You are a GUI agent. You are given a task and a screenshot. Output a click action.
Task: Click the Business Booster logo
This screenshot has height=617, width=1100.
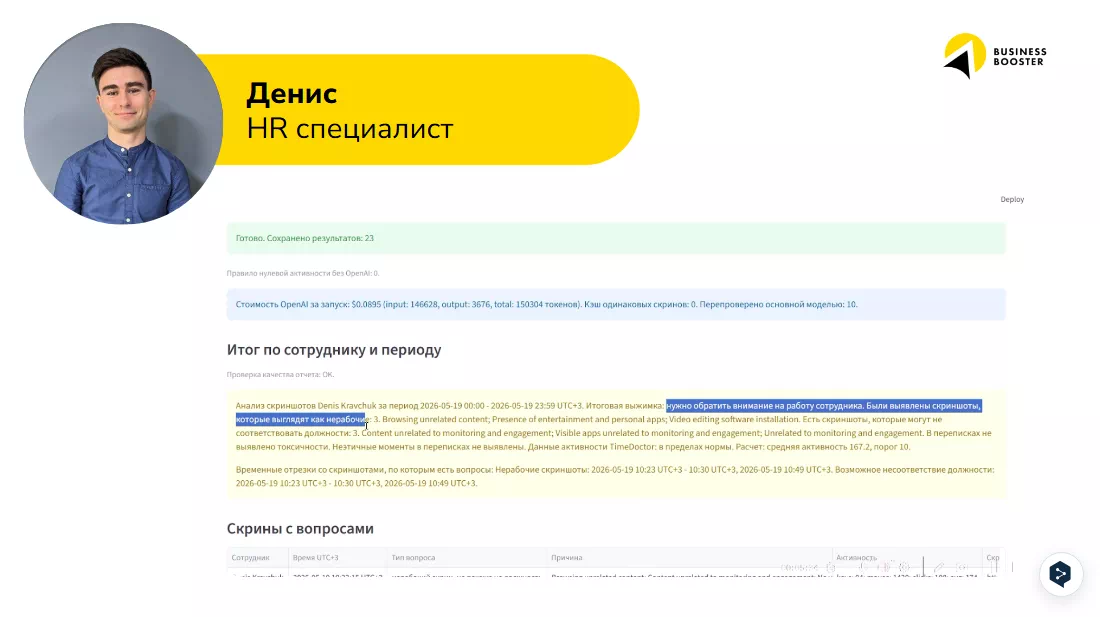click(995, 55)
